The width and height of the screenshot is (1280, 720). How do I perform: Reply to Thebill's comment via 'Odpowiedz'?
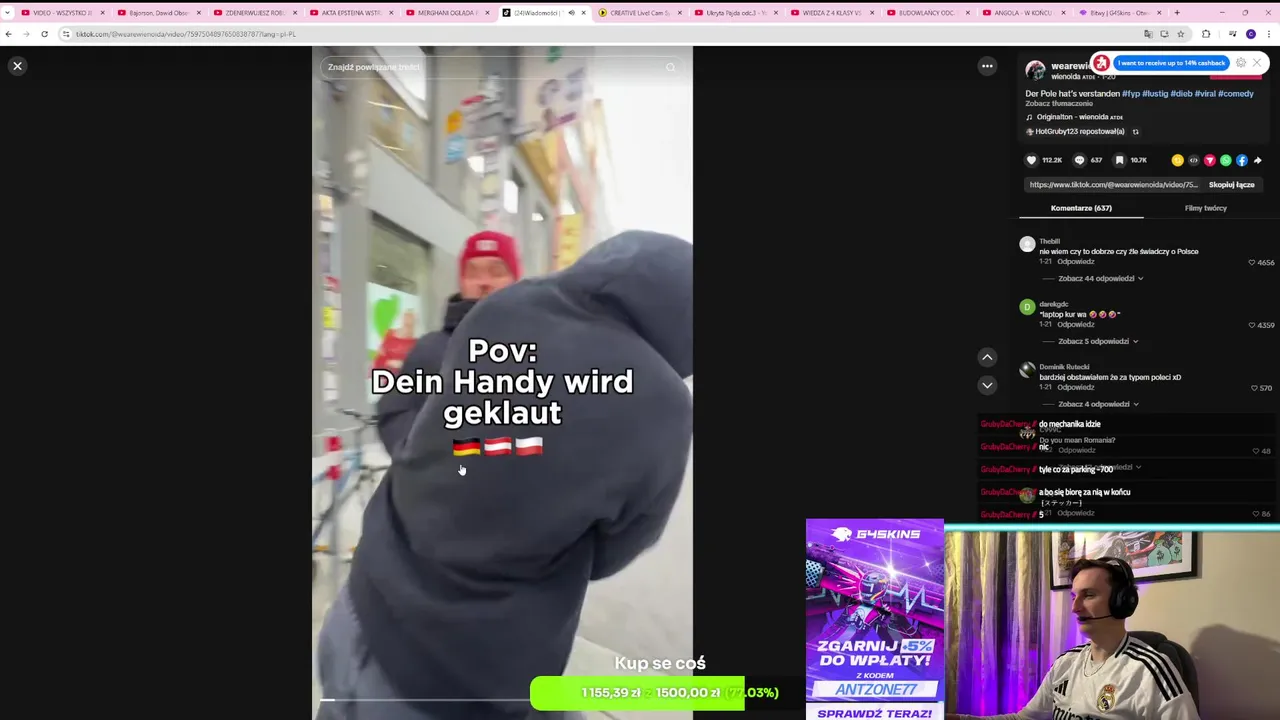(x=1076, y=262)
